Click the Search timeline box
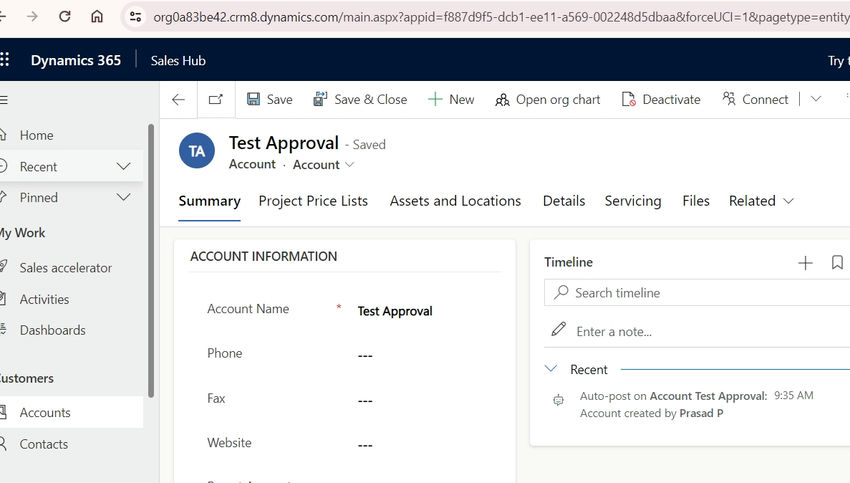 [697, 293]
